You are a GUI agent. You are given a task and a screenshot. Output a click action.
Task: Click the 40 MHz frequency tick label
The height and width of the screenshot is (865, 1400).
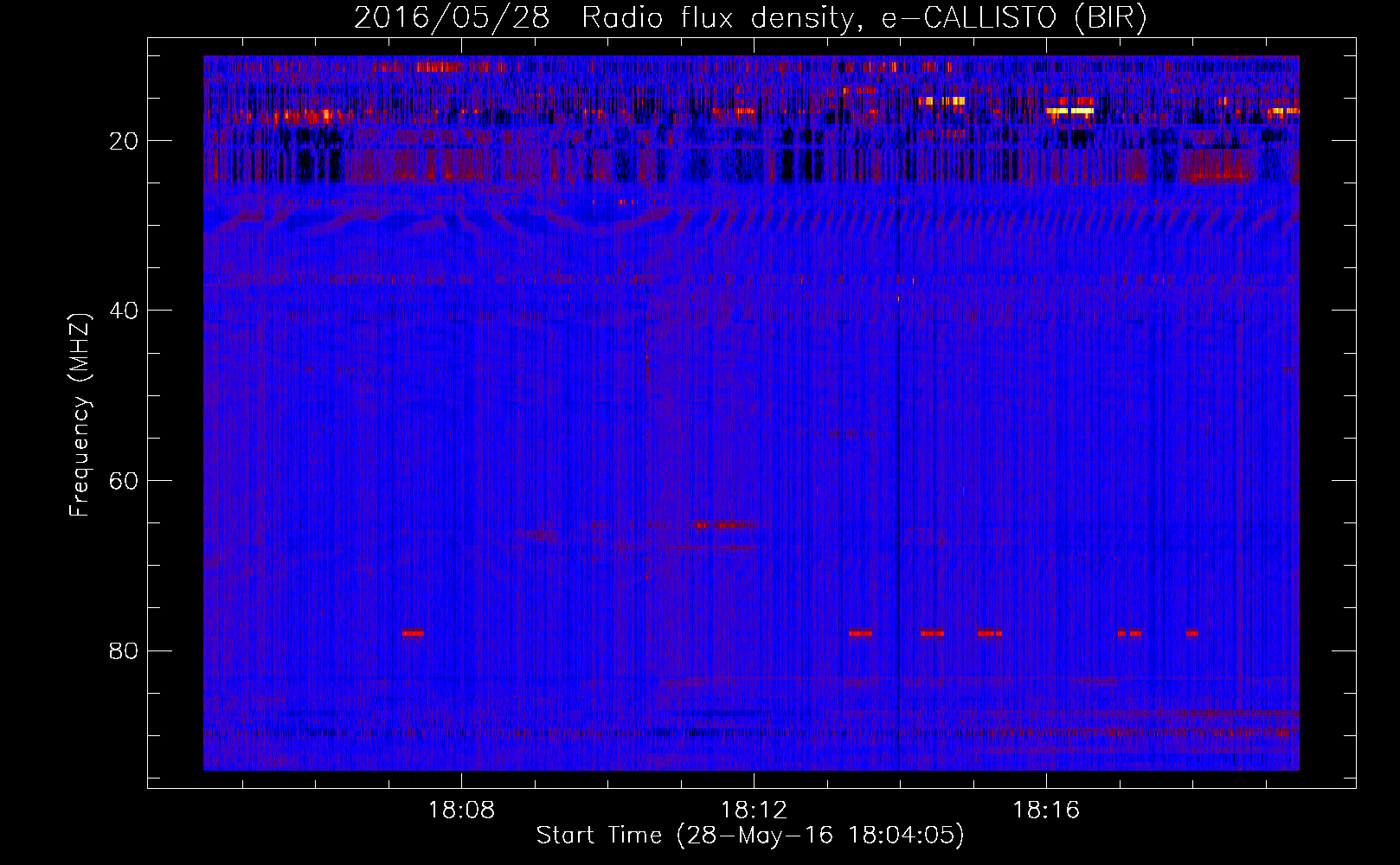pos(125,311)
